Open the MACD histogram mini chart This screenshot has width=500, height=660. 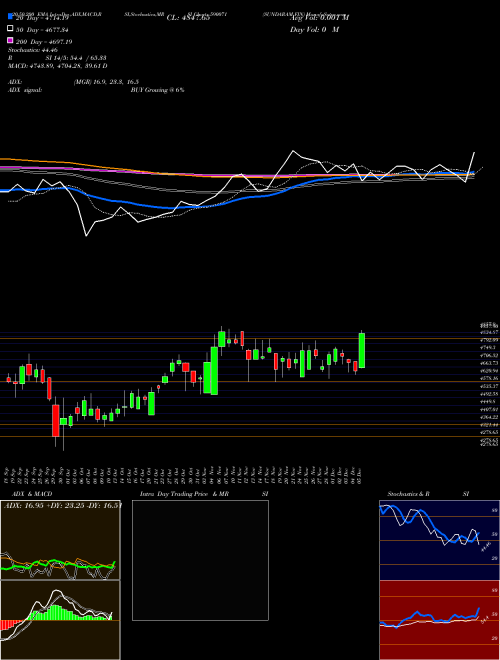click(60, 620)
